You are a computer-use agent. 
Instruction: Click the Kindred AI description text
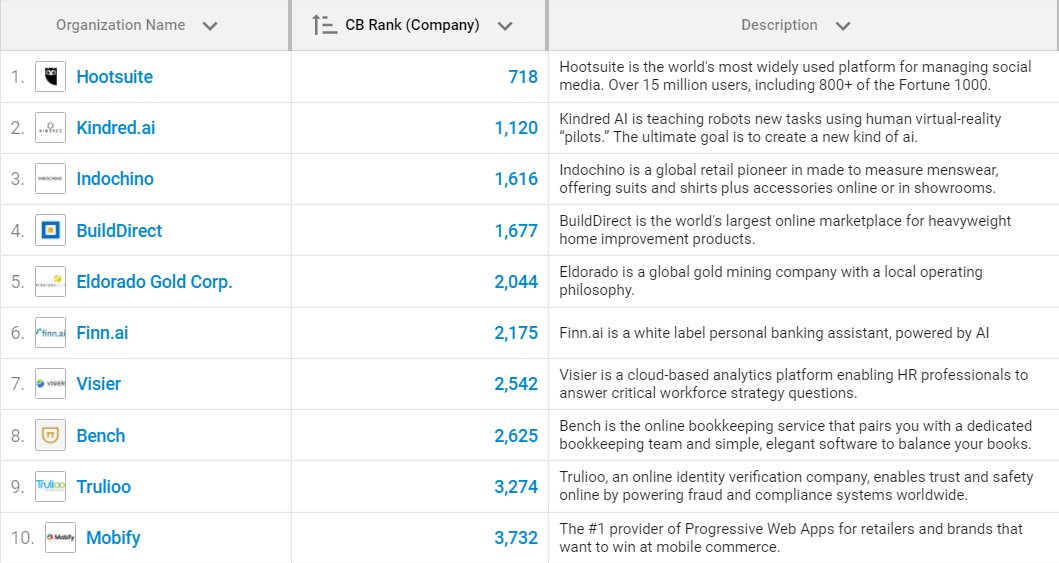(780, 128)
